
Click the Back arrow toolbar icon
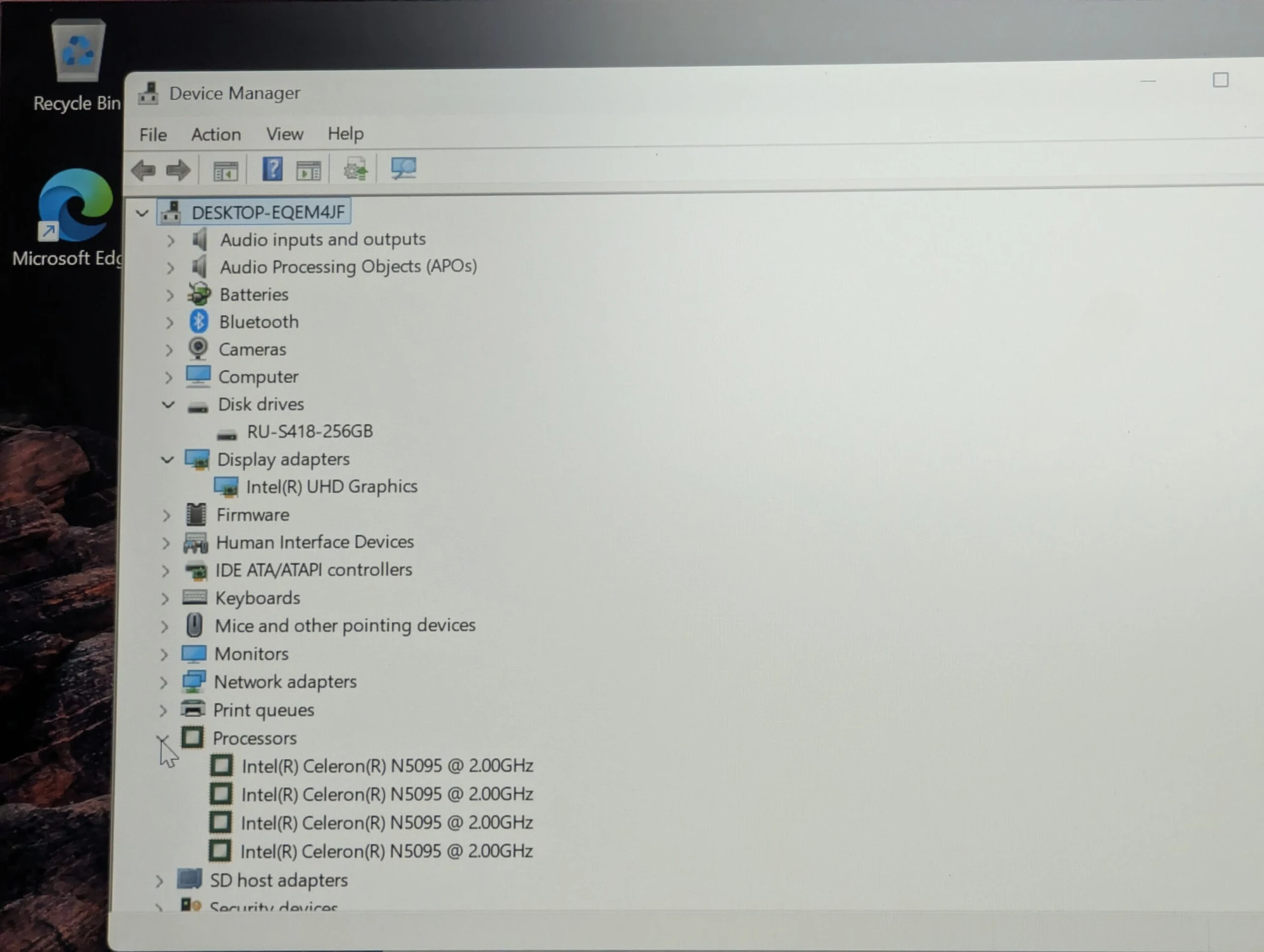(143, 170)
